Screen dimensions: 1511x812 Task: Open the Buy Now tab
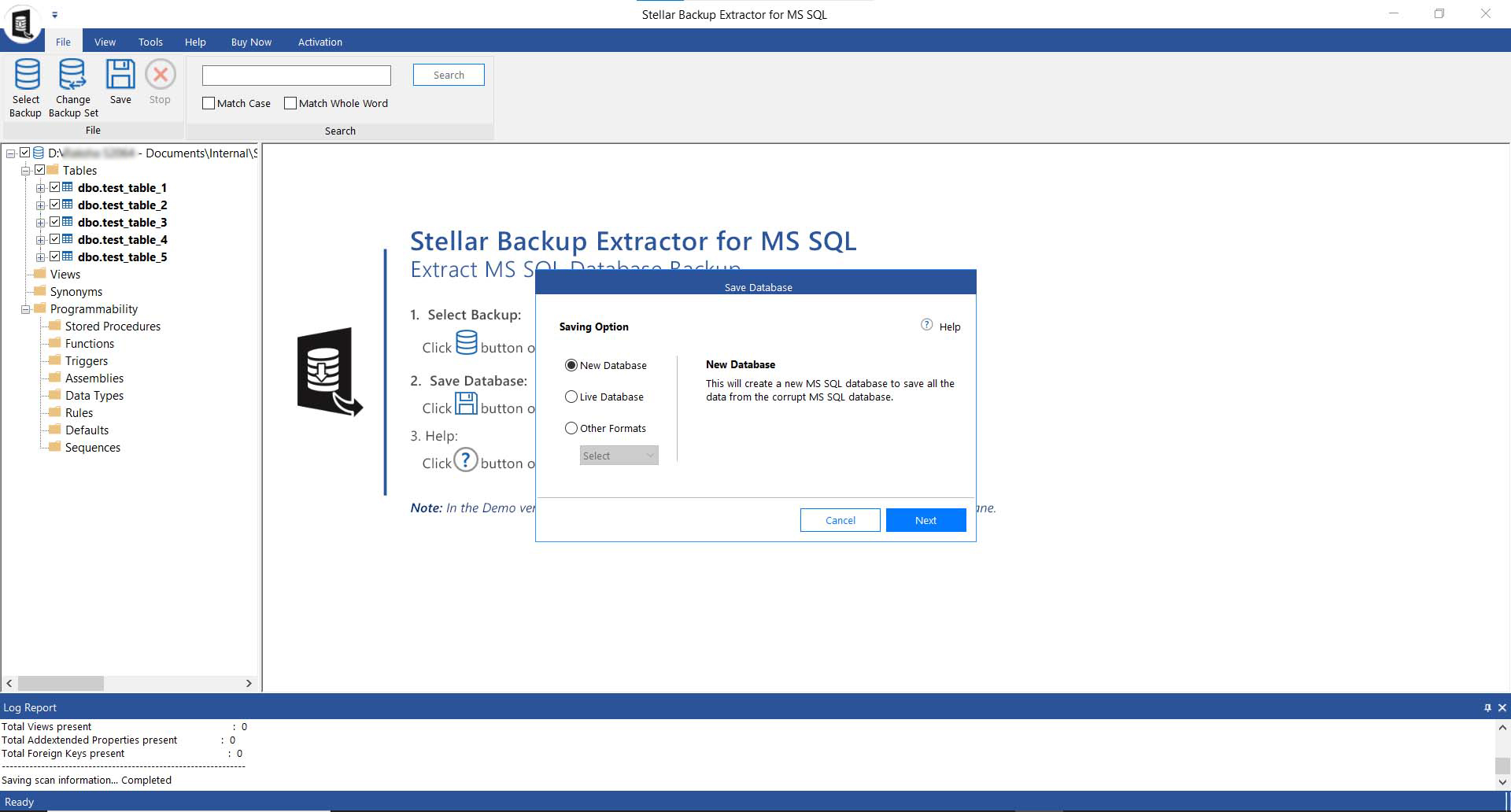point(251,42)
